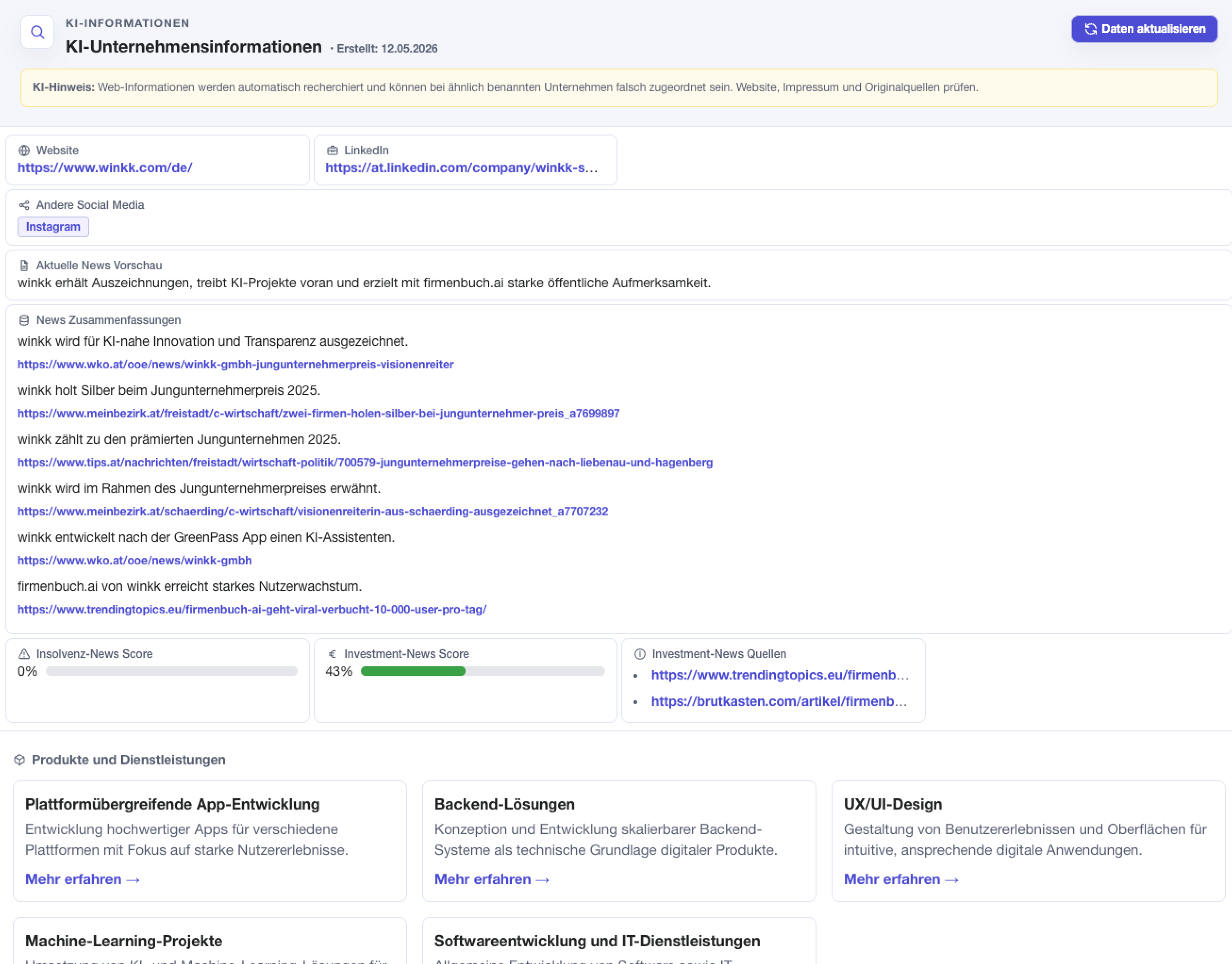Click the euro icon for Investment-News Score
The width and height of the screenshot is (1232, 964).
click(332, 654)
